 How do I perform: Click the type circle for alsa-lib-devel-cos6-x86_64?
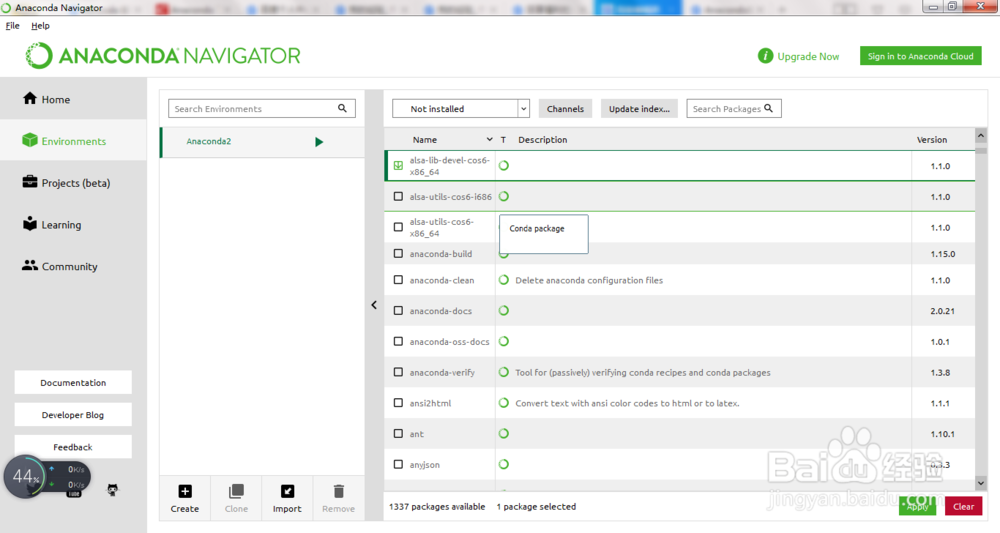(504, 166)
